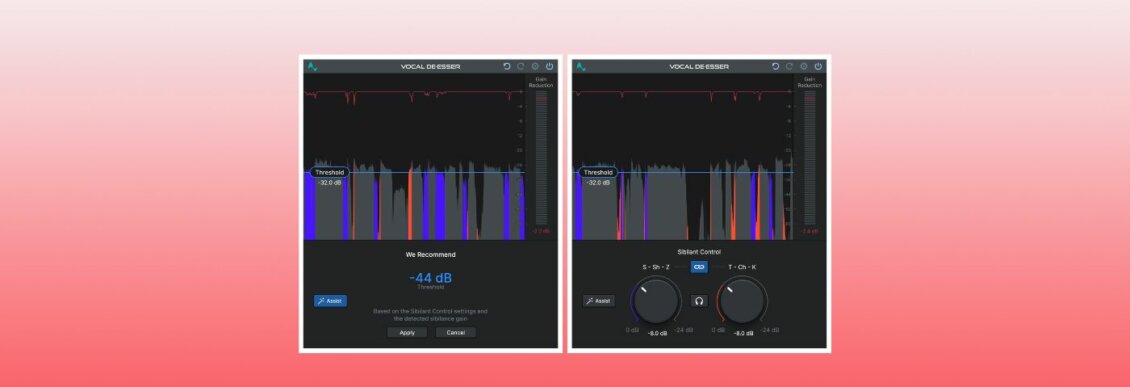Click the gray Assist button beside the S-Sh-Z knob
Viewport: 1130px width, 387px height.
599,301
